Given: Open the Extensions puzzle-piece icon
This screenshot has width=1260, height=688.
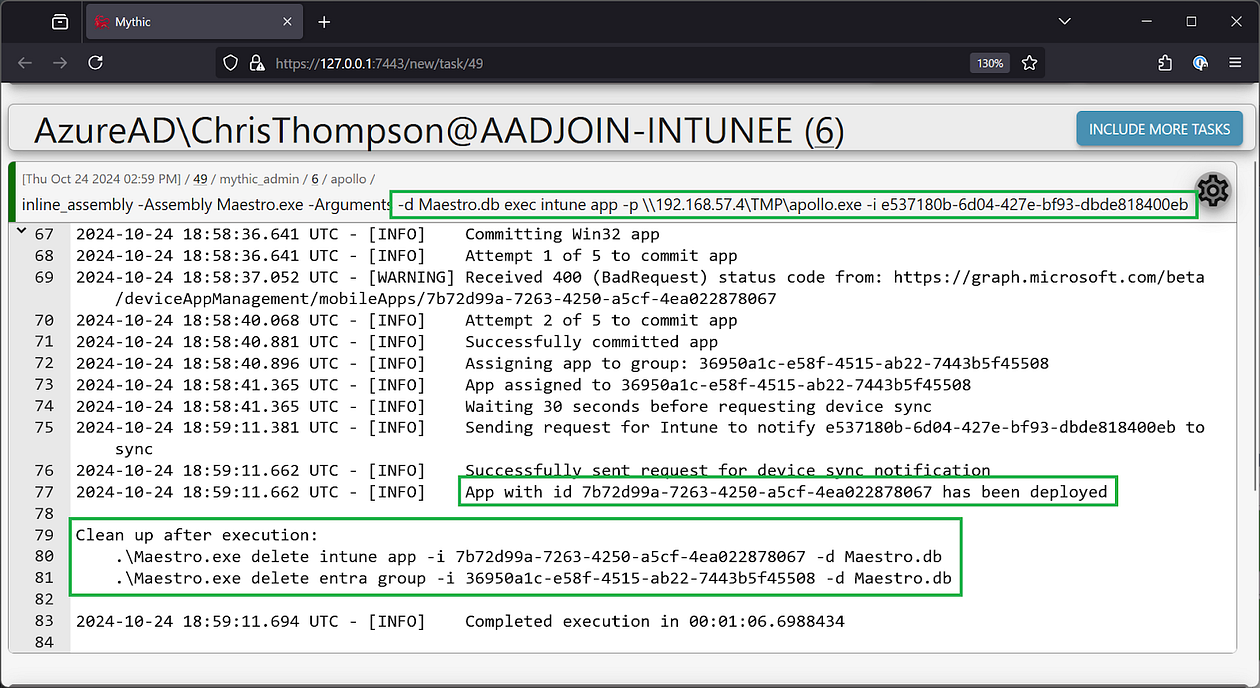Looking at the screenshot, I should 1165,63.
